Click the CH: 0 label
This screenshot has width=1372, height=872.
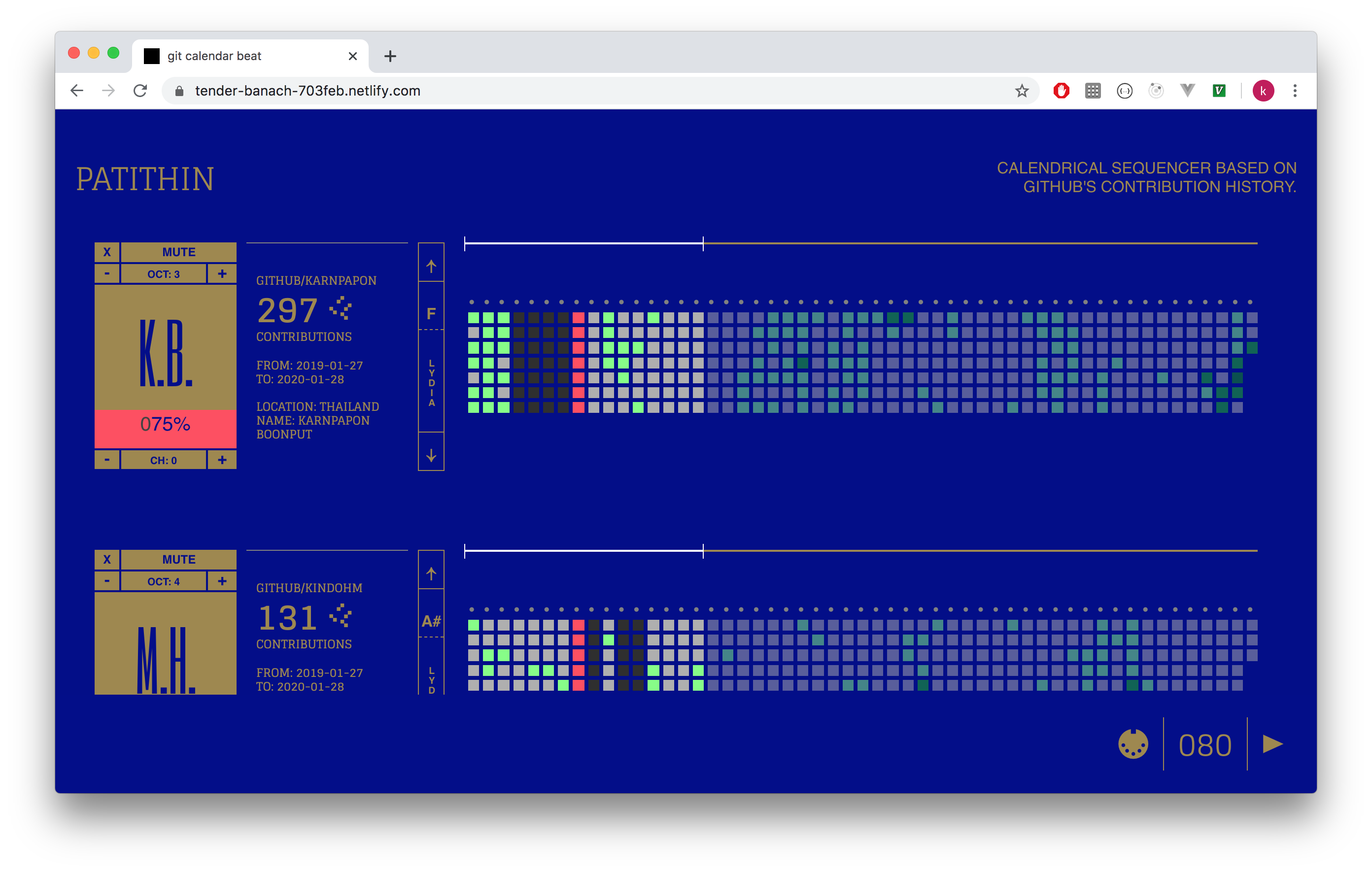click(x=164, y=460)
